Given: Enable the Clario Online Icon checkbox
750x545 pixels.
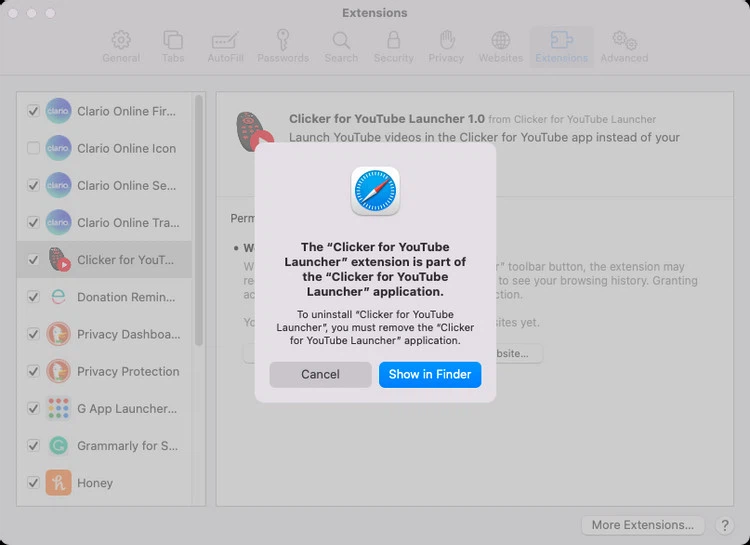Looking at the screenshot, I should pyautogui.click(x=34, y=148).
